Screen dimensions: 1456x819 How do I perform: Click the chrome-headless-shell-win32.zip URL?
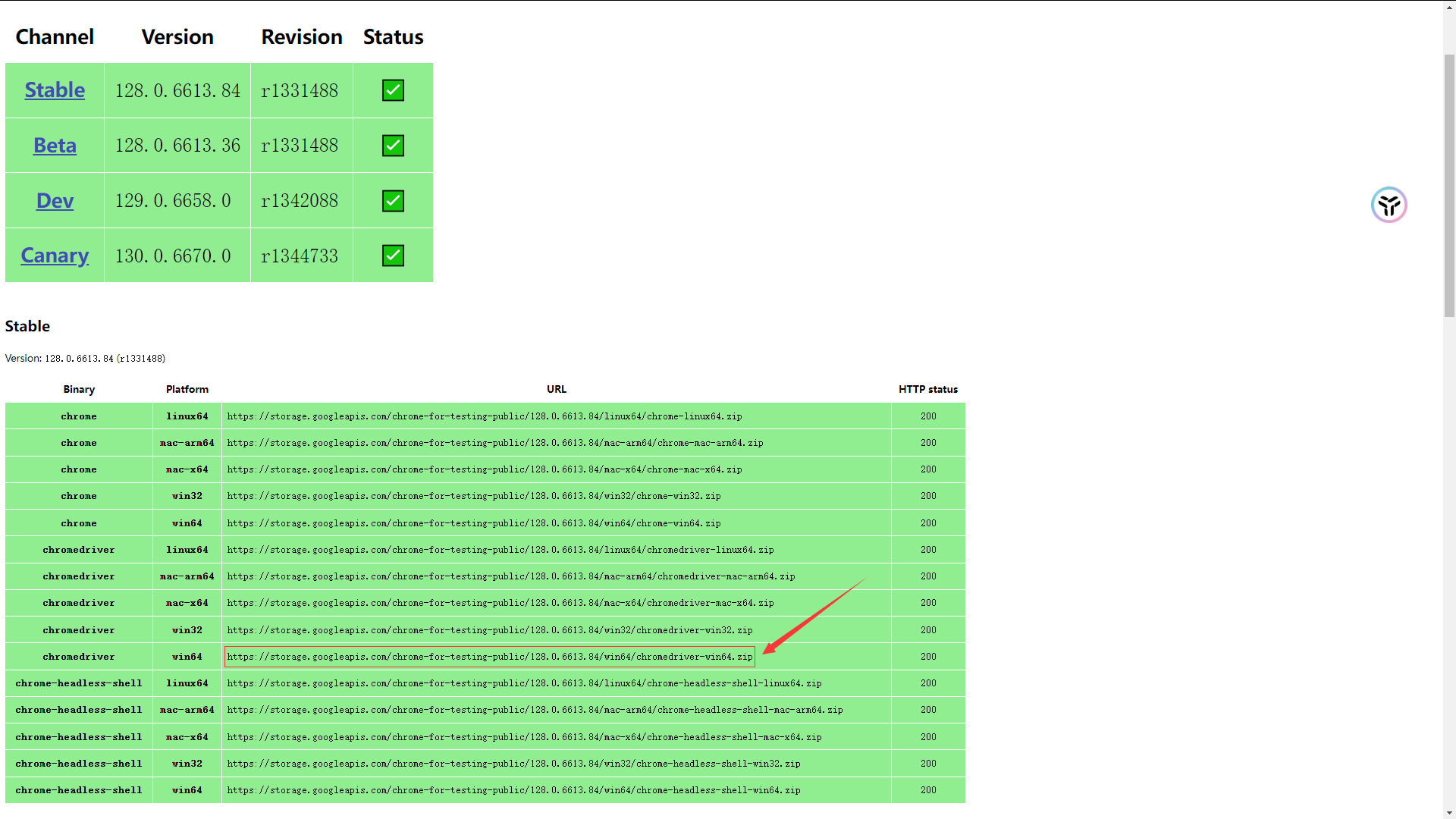[513, 764]
